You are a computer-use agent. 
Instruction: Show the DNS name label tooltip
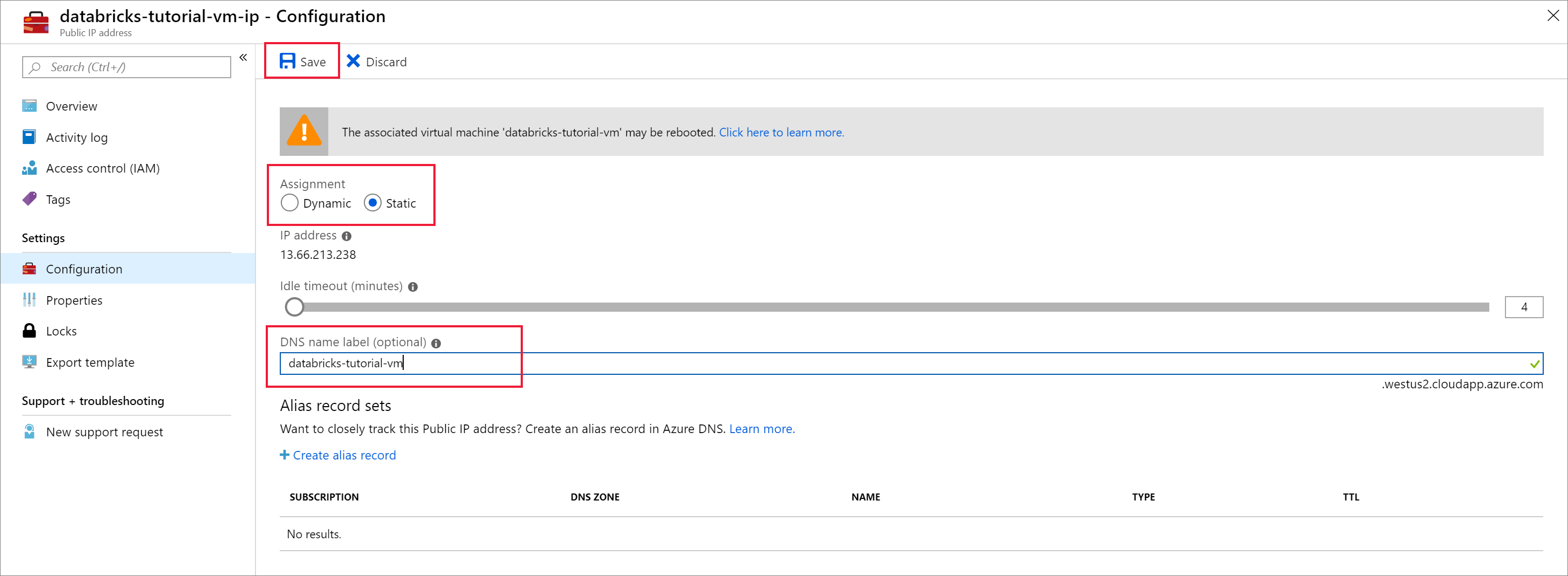[x=437, y=344]
